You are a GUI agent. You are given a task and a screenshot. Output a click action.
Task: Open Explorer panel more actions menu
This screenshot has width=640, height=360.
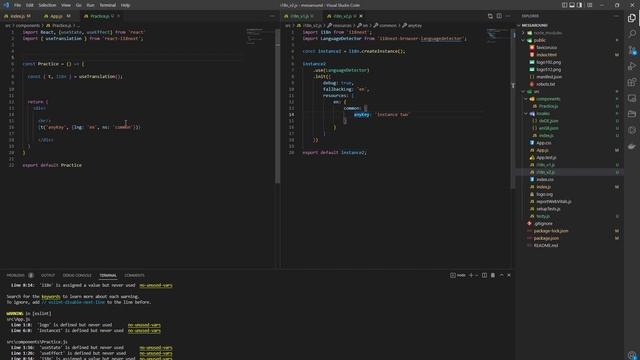coord(616,16)
